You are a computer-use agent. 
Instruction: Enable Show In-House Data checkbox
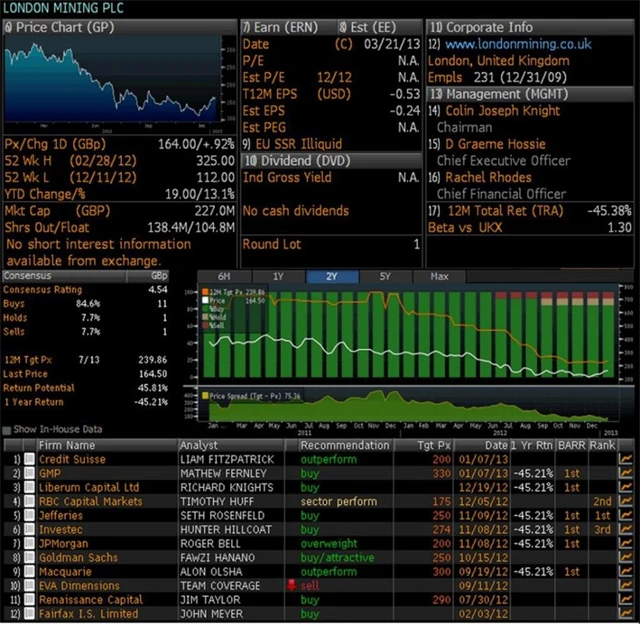[x=9, y=429]
